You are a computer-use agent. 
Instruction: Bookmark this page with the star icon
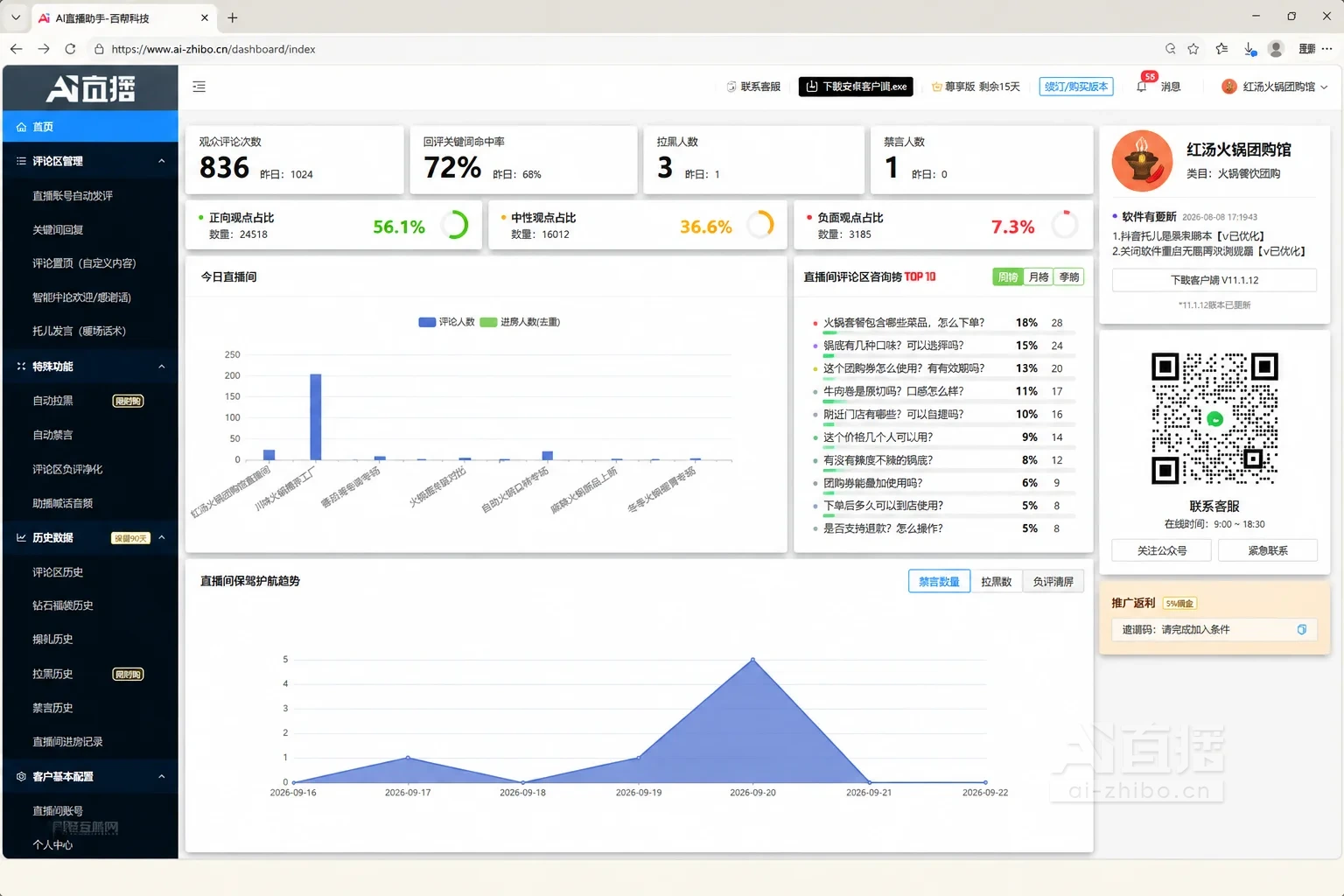click(x=1193, y=49)
